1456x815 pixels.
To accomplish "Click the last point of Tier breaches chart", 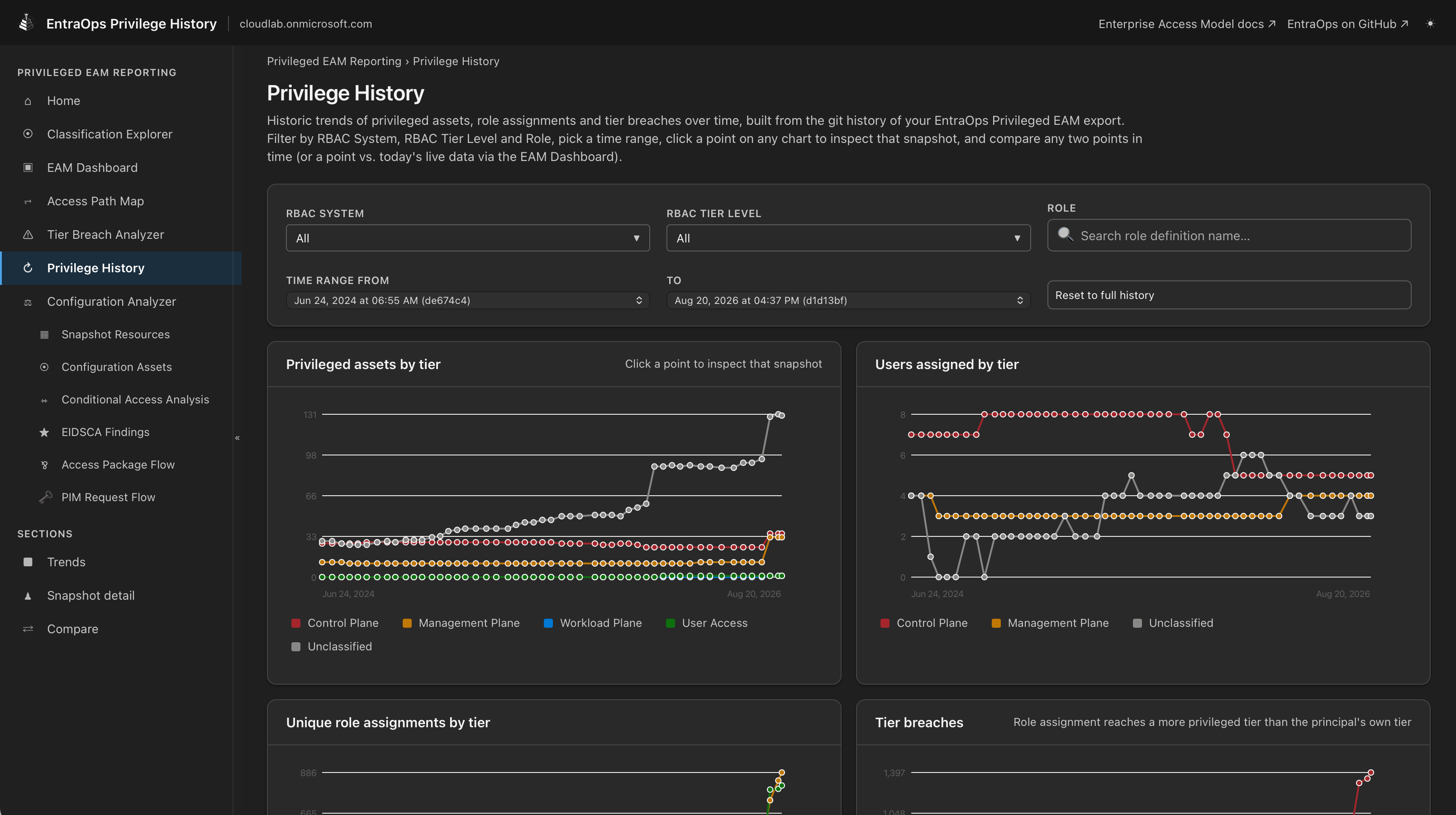I will pos(1370,772).
